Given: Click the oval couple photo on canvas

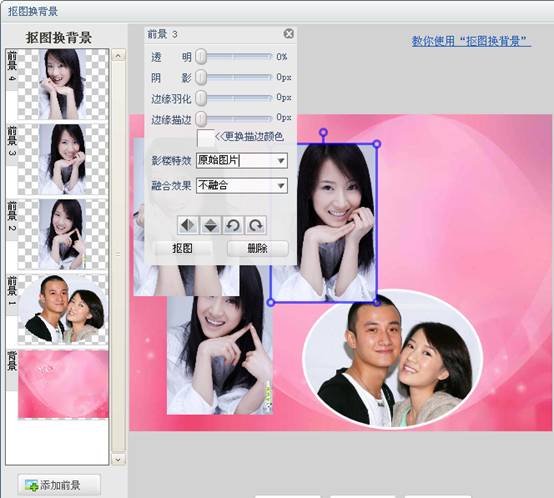Looking at the screenshot, I should tap(393, 359).
